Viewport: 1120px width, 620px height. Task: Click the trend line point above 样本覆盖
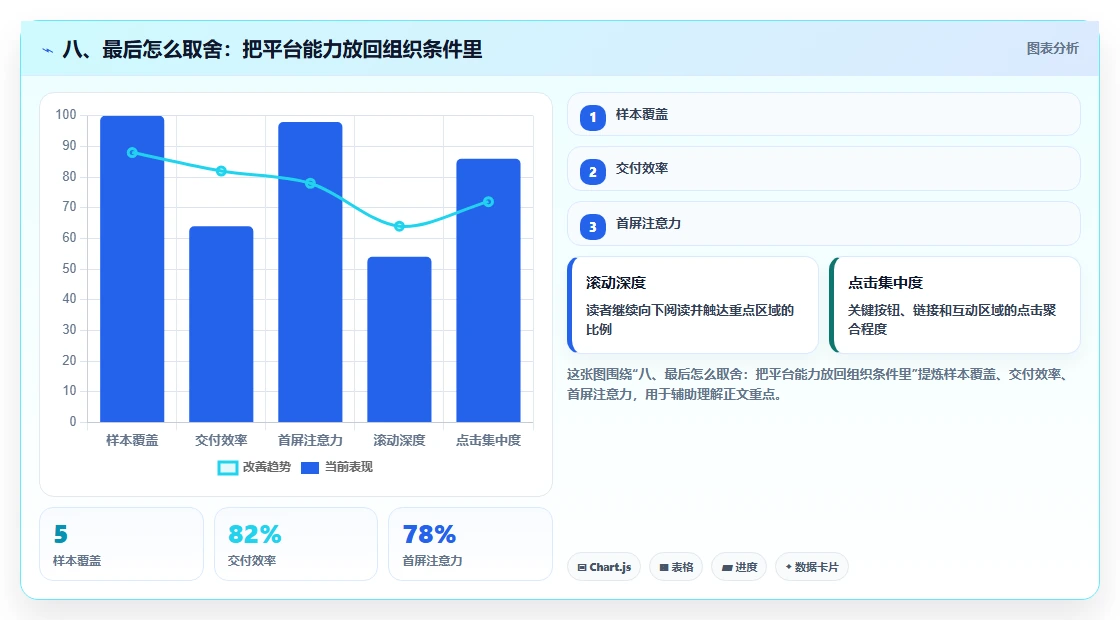point(132,153)
